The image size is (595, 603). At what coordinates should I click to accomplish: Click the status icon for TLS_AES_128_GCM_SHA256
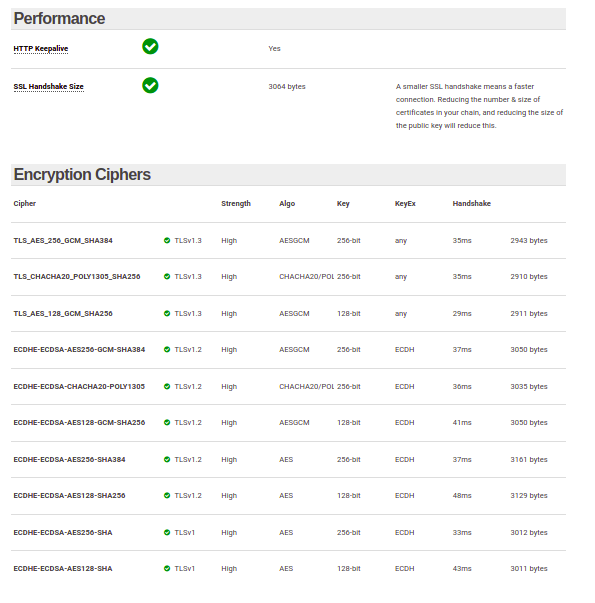pyautogui.click(x=167, y=313)
